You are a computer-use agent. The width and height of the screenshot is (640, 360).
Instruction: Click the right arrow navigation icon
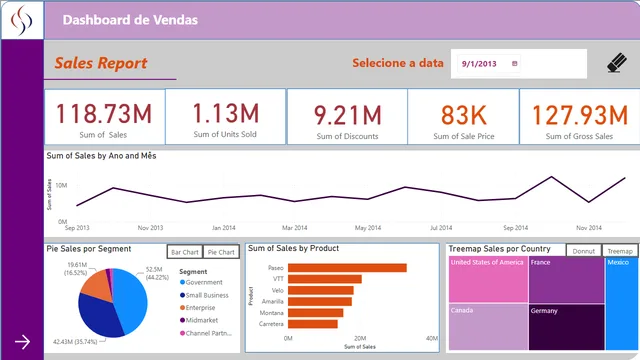tap(22, 342)
